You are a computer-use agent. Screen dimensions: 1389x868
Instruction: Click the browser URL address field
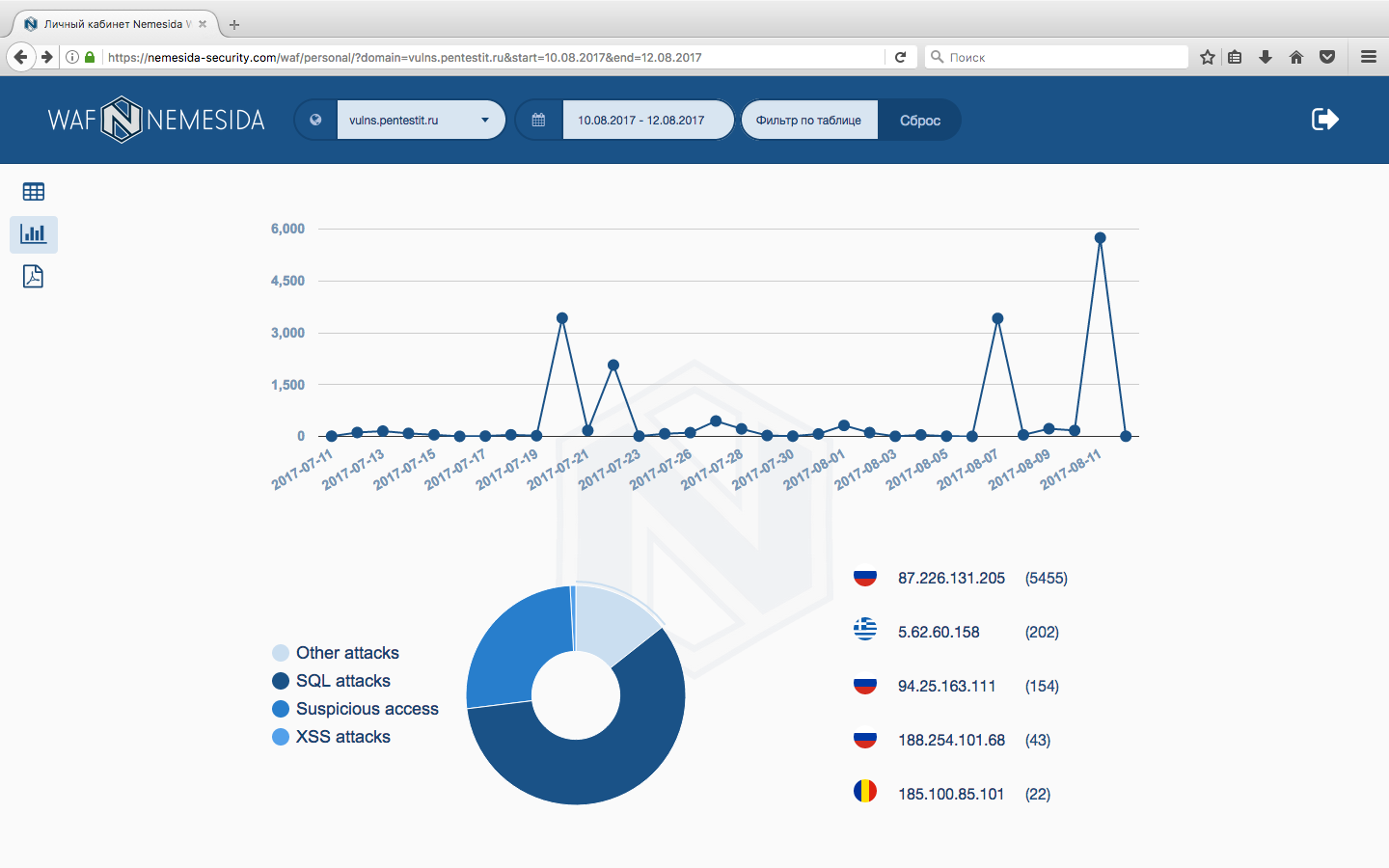[x=492, y=57]
